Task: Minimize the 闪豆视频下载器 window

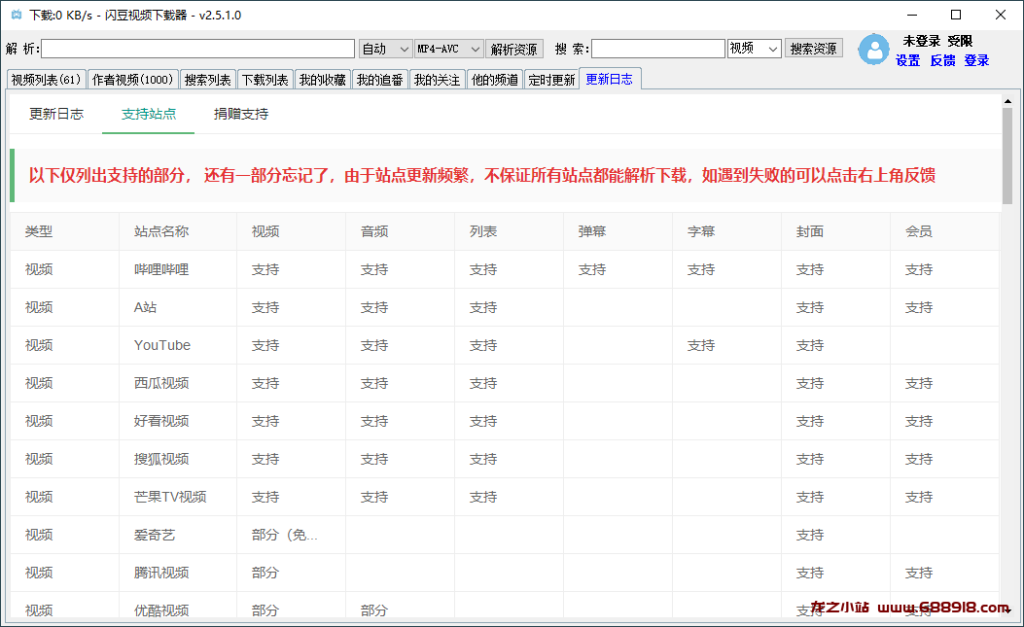Action: point(912,15)
